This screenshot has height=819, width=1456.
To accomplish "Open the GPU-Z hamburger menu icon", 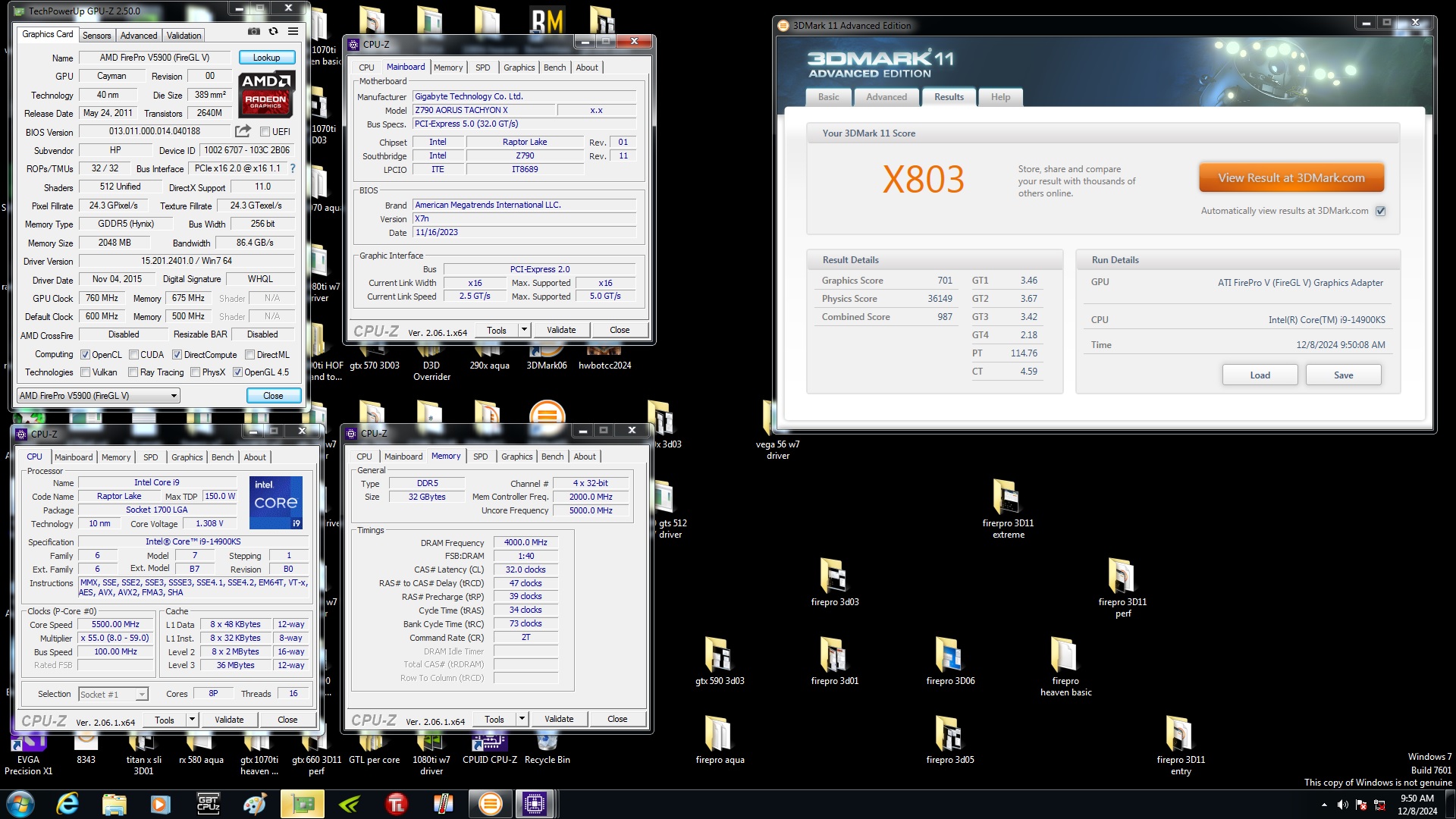I will (x=293, y=32).
